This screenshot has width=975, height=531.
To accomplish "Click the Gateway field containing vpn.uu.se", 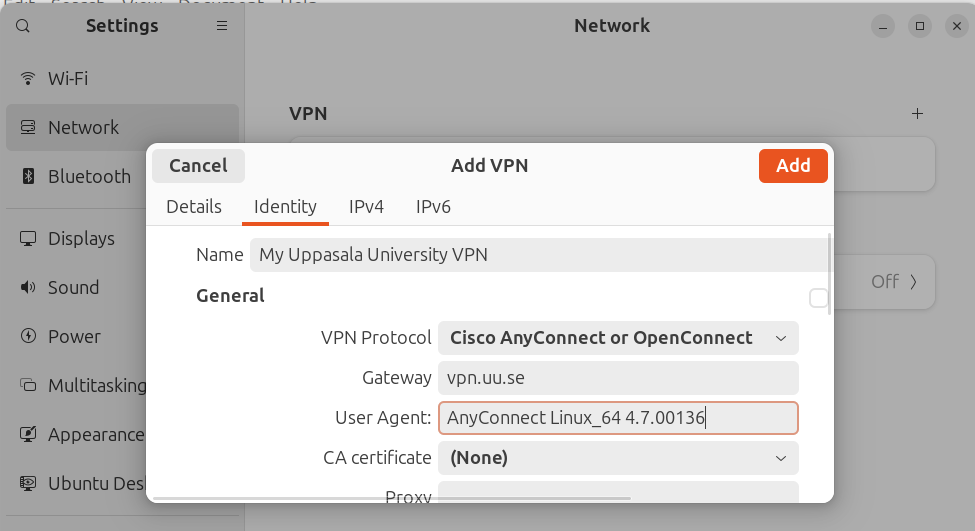I will click(x=618, y=378).
